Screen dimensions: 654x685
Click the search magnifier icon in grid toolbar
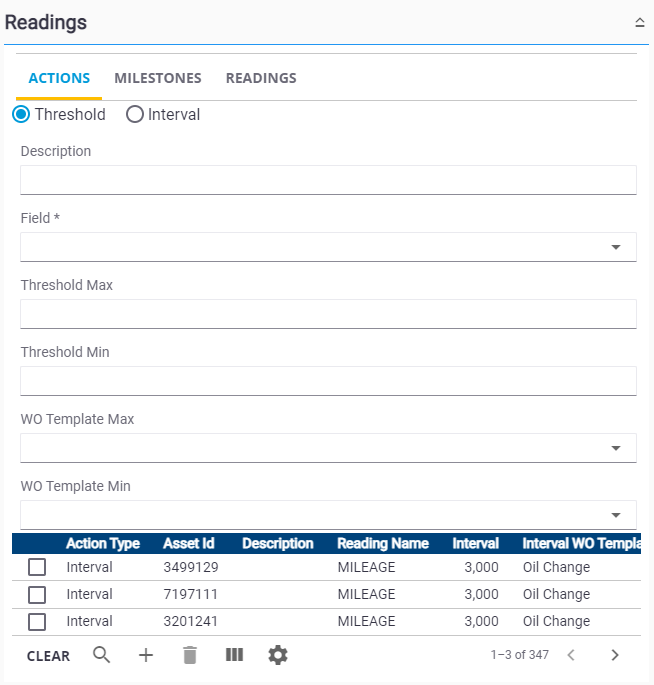coord(101,655)
